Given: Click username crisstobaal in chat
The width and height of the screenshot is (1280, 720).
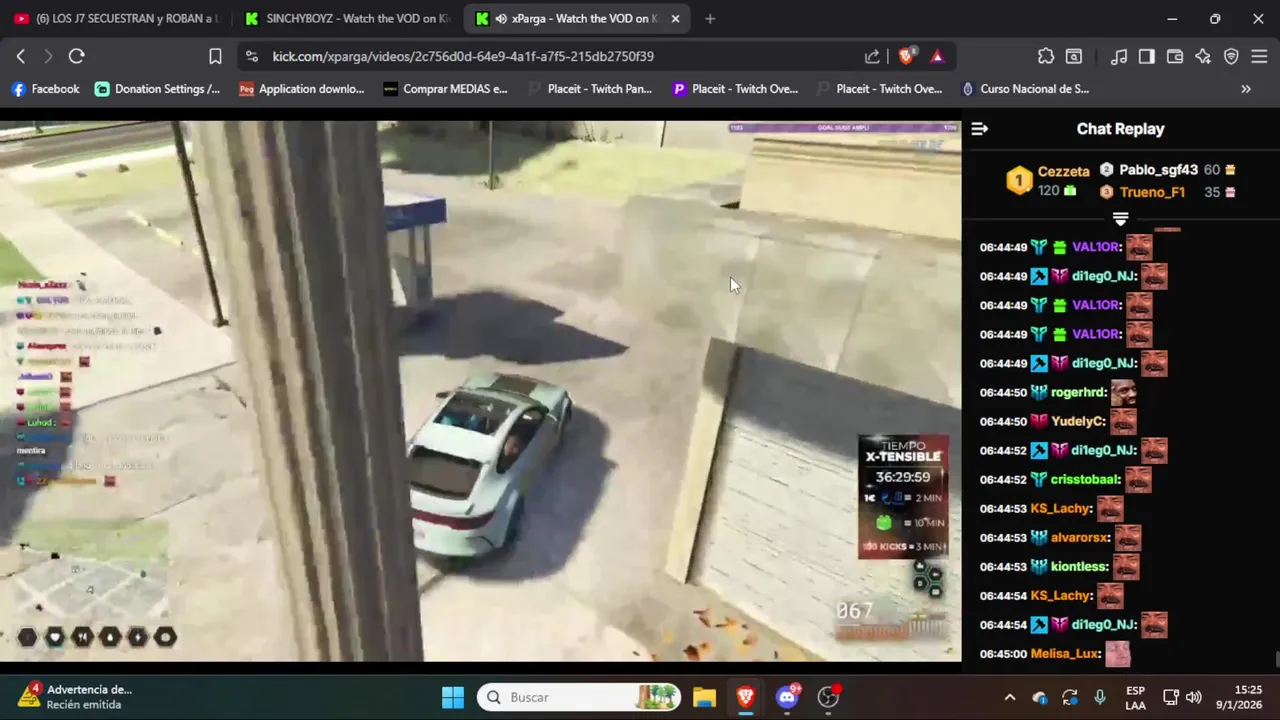Looking at the screenshot, I should [x=1086, y=479].
